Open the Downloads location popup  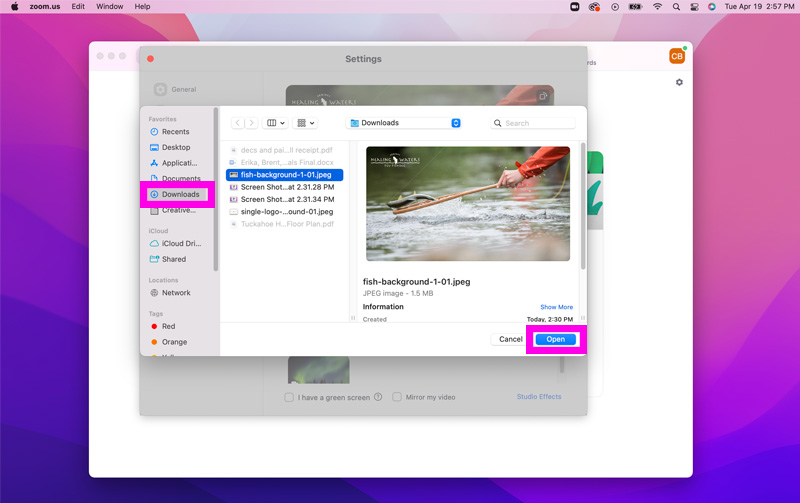pyautogui.click(x=404, y=123)
